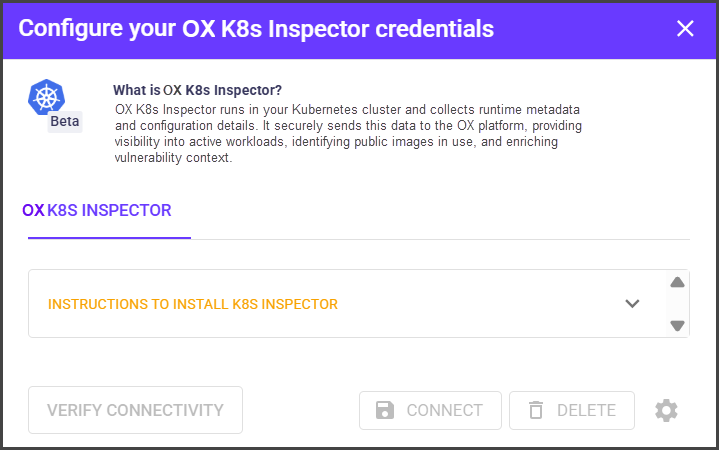This screenshot has height=450, width=719.
Task: Open settings with the gear icon
Action: (x=666, y=410)
